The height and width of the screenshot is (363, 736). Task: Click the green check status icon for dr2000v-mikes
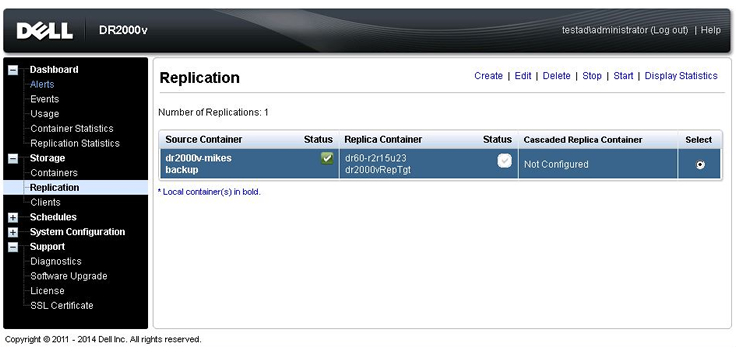(x=327, y=159)
